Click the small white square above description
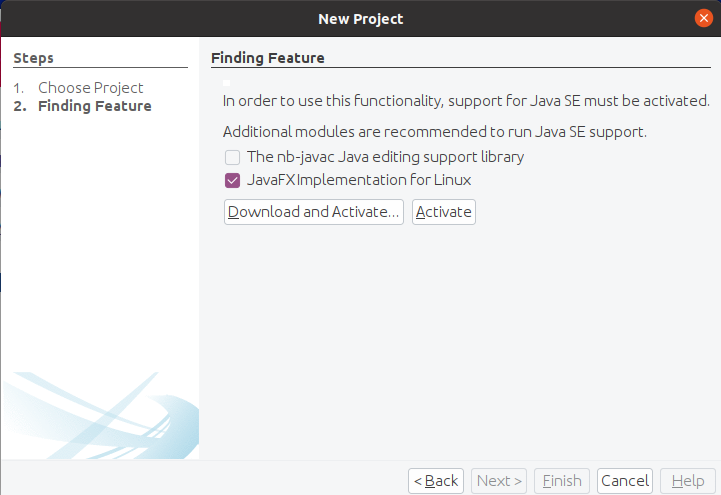721x495 pixels. pos(227,83)
